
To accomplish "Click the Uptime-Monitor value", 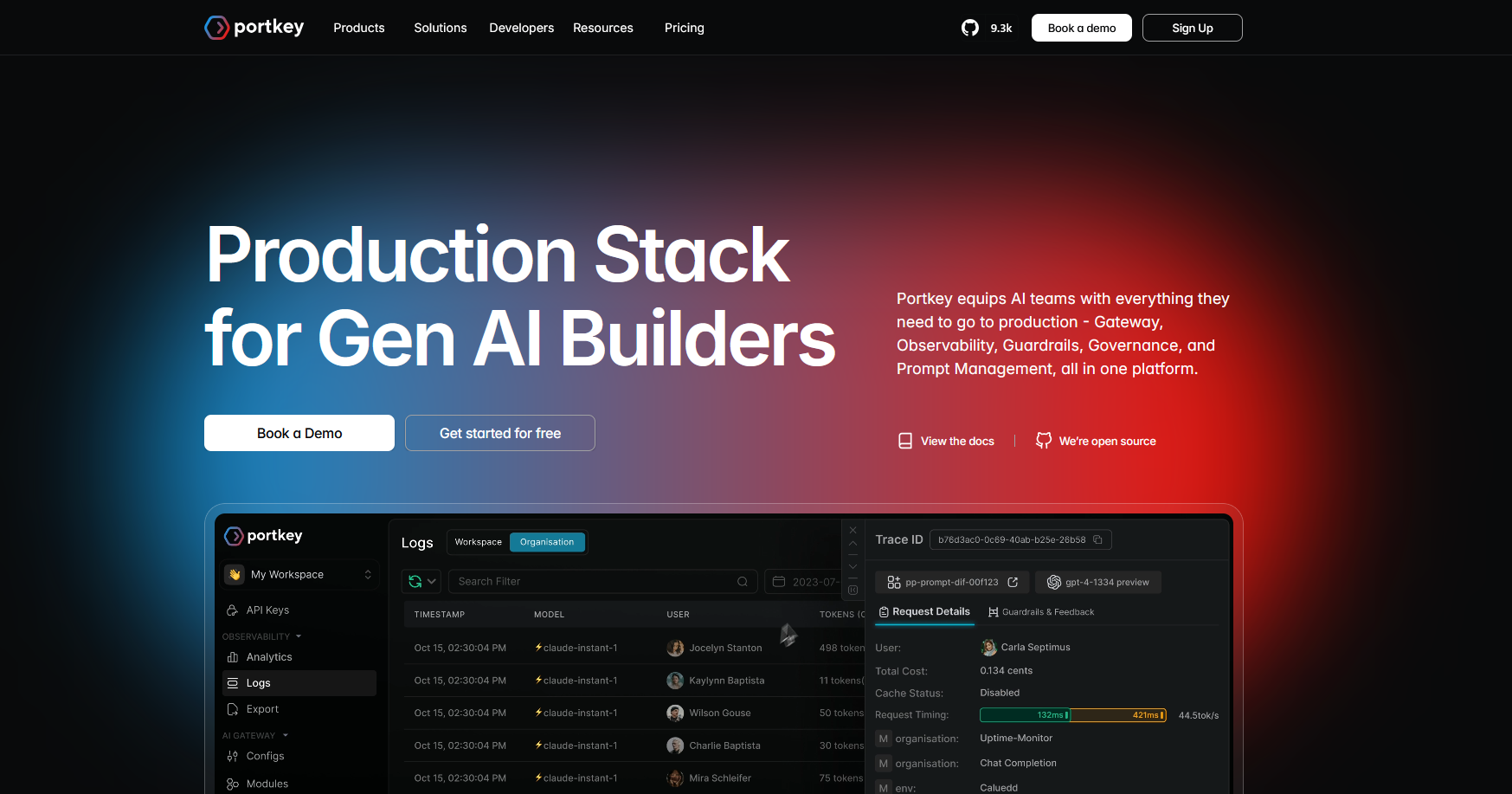I will tap(1016, 739).
